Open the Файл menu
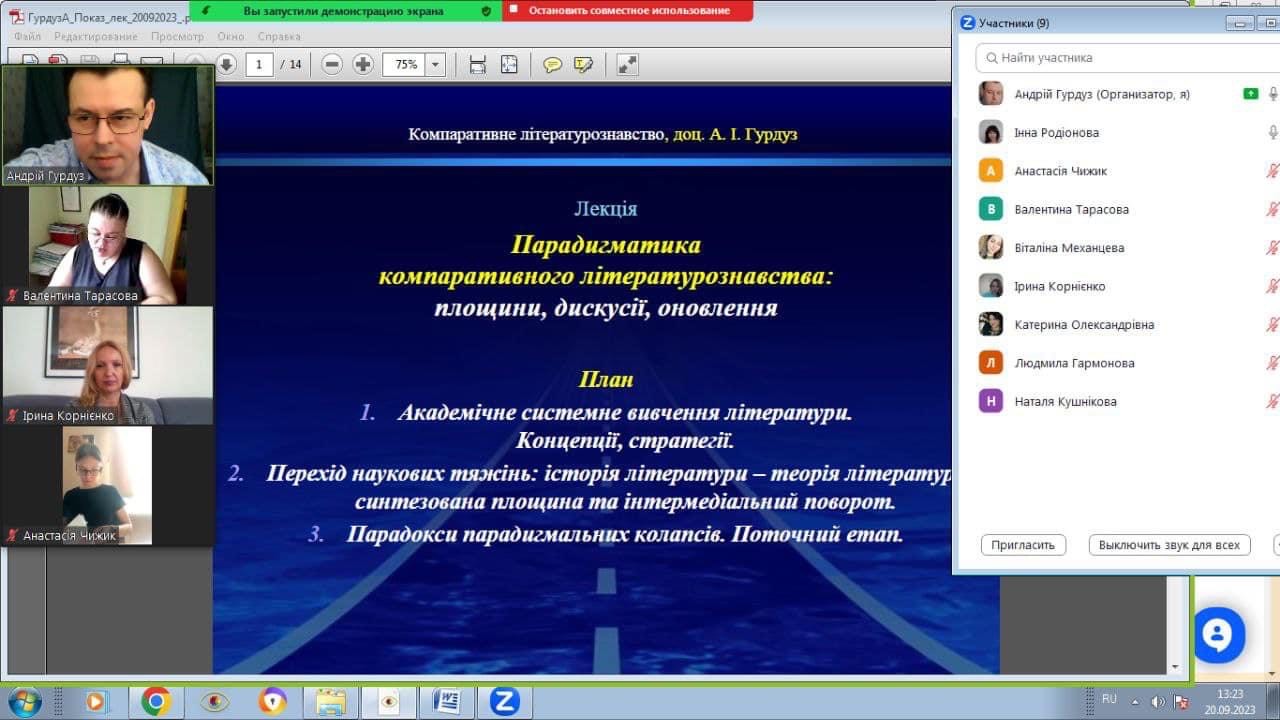This screenshot has width=1280, height=720. (x=27, y=37)
